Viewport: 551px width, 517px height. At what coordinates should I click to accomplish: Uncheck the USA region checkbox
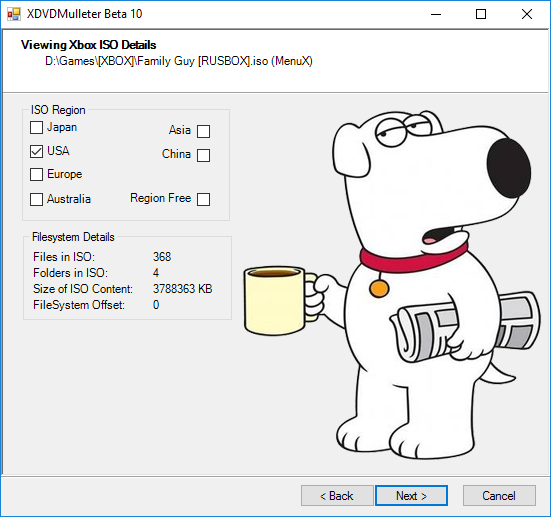tap(37, 151)
